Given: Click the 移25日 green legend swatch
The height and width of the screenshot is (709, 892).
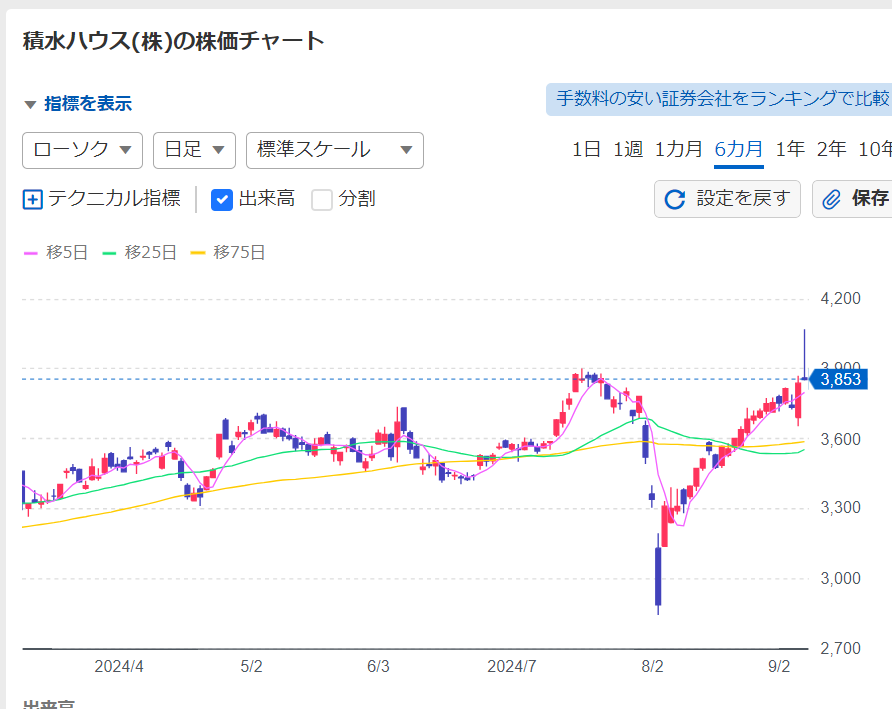Looking at the screenshot, I should coord(109,253).
